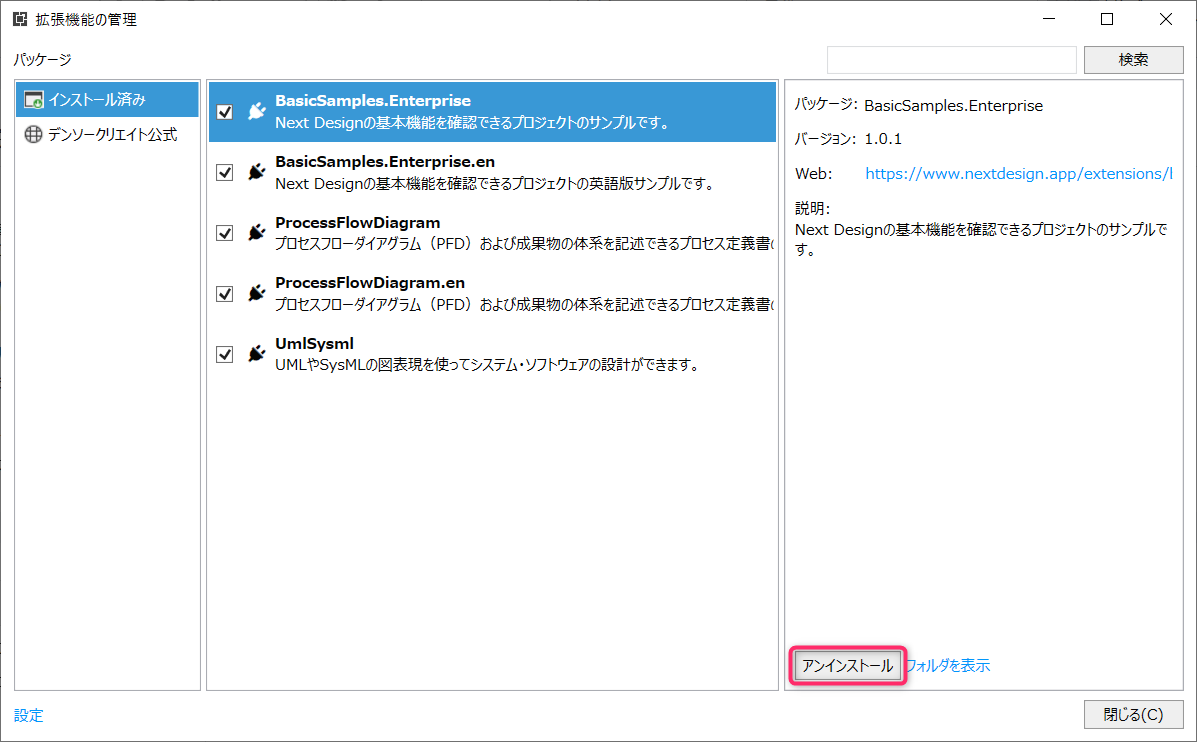Disable the ProcessFlowDiagram extension checkbox
The width and height of the screenshot is (1197, 742).
tap(224, 233)
